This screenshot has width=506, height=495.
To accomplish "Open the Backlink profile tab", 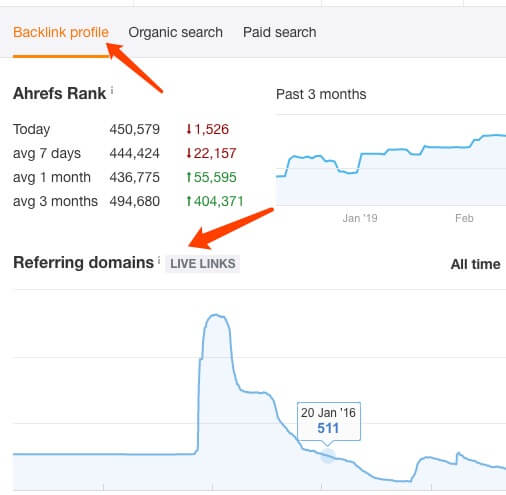I will click(x=61, y=33).
